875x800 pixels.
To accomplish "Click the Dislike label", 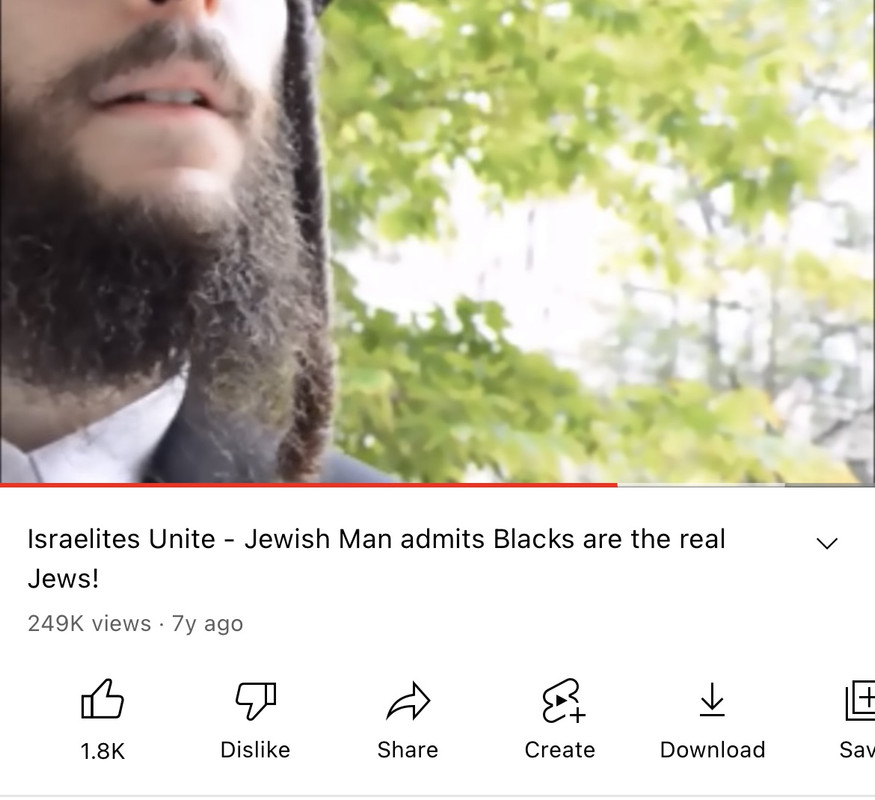I will click(256, 750).
